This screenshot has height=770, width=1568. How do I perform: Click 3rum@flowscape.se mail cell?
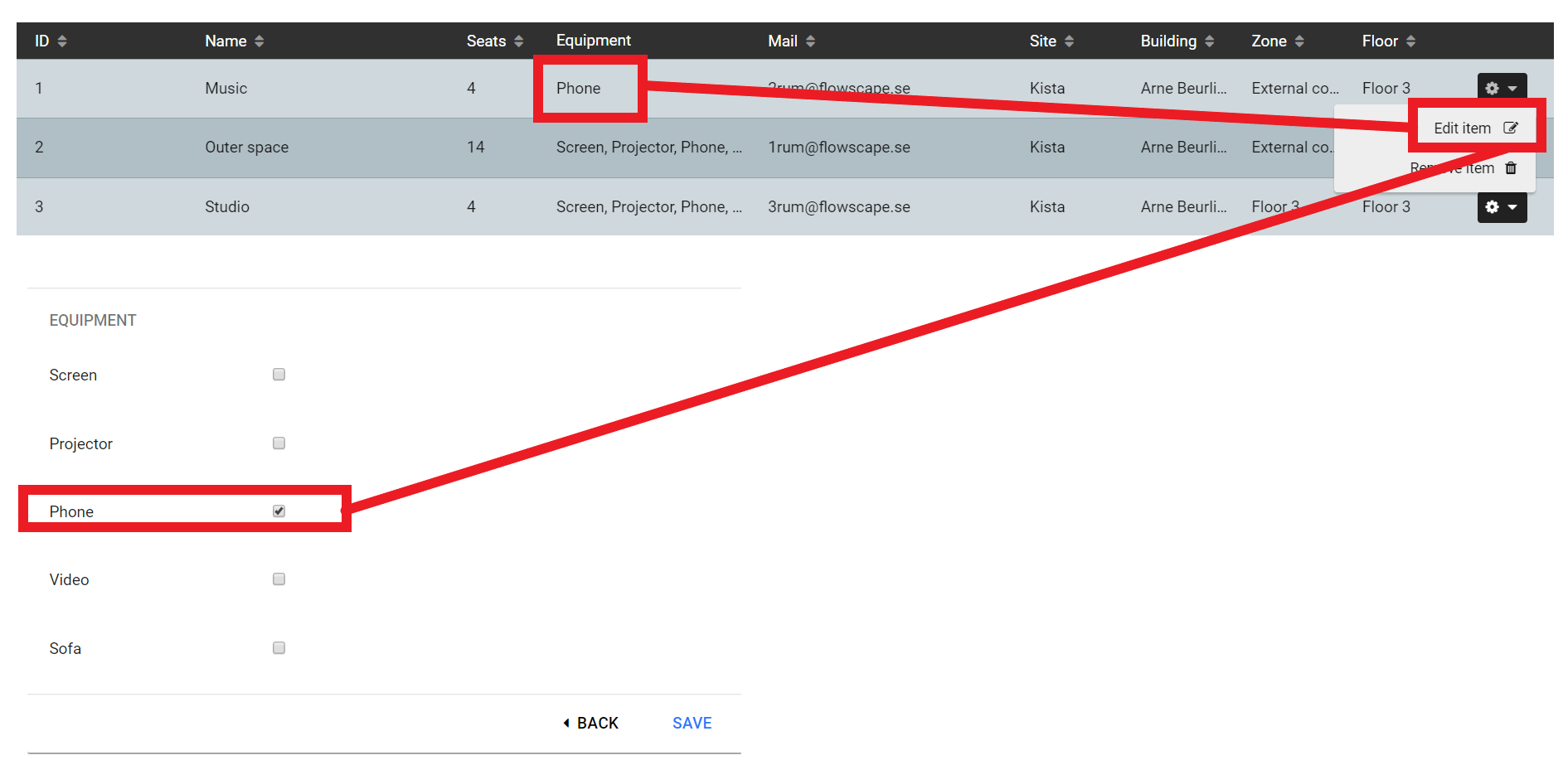tap(839, 207)
